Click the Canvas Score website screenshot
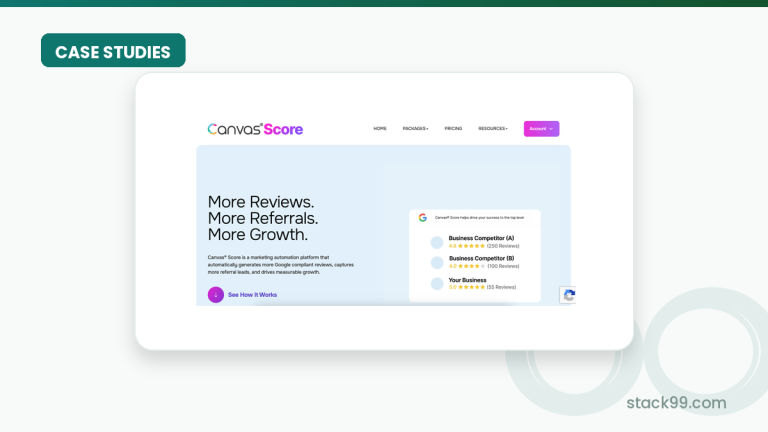 tap(384, 211)
